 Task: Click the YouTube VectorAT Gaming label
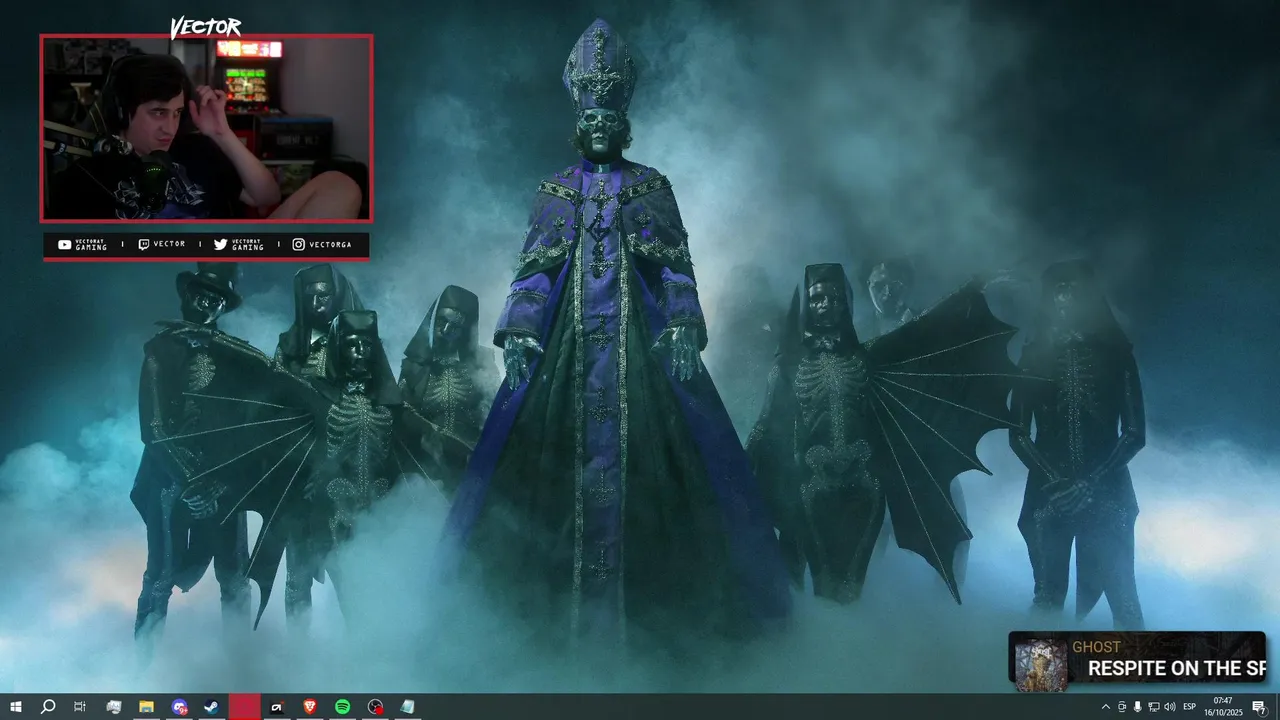click(83, 245)
